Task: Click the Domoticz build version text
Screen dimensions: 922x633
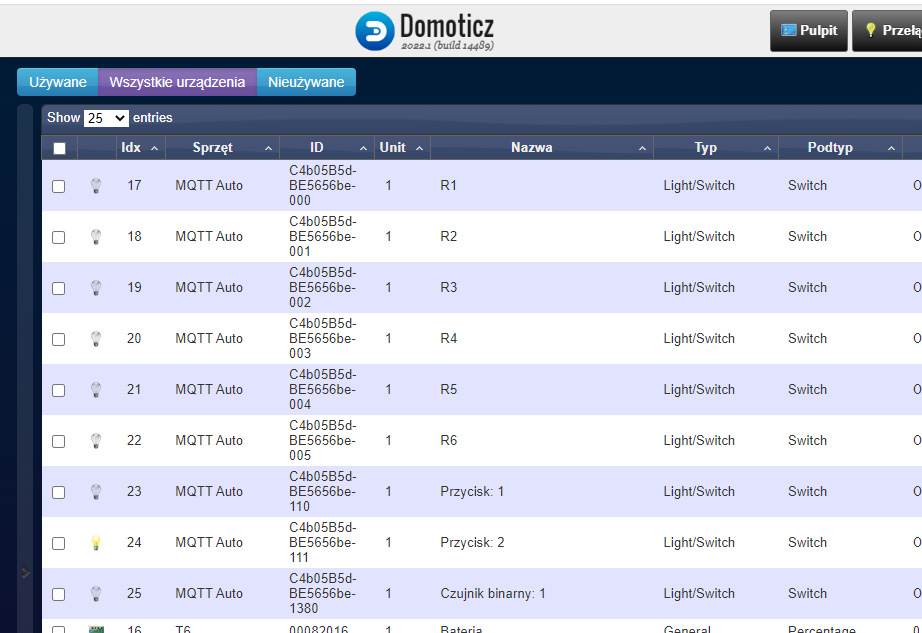Action: tap(447, 46)
